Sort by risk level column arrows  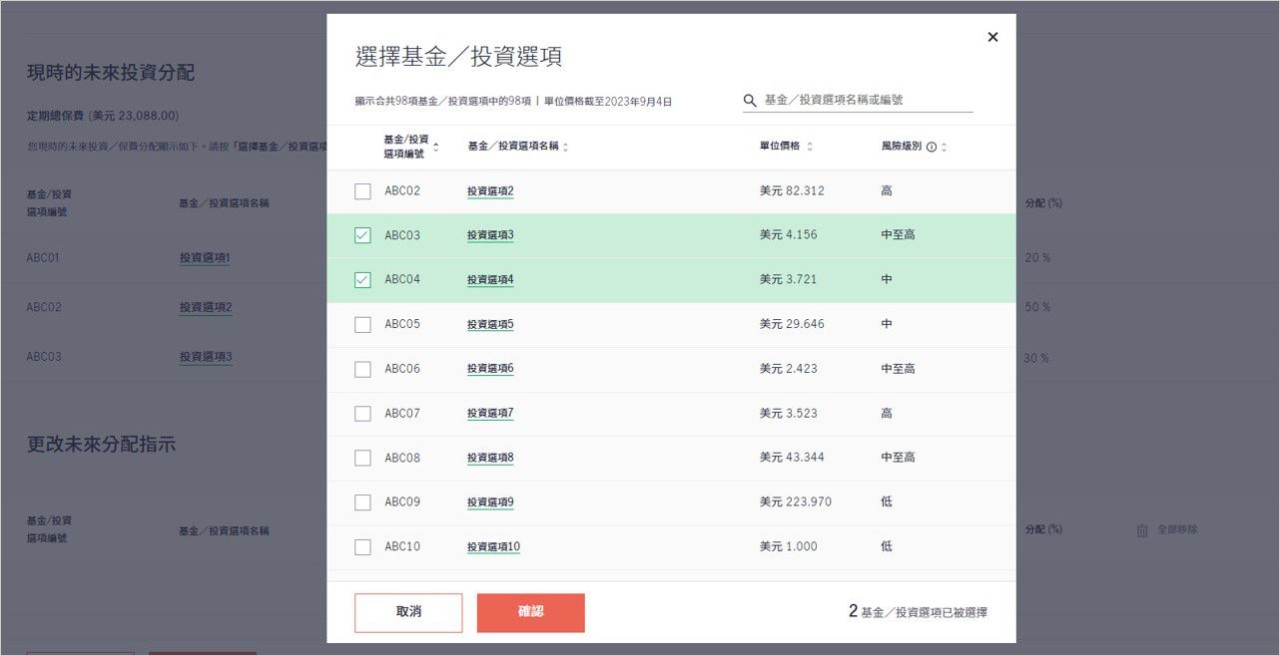944,147
